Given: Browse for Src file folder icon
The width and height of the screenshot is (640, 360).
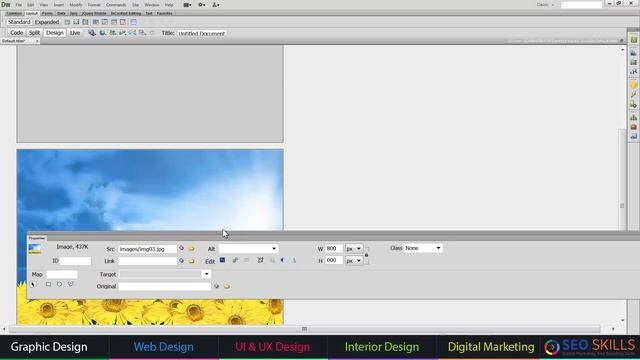Looking at the screenshot, I should point(191,249).
